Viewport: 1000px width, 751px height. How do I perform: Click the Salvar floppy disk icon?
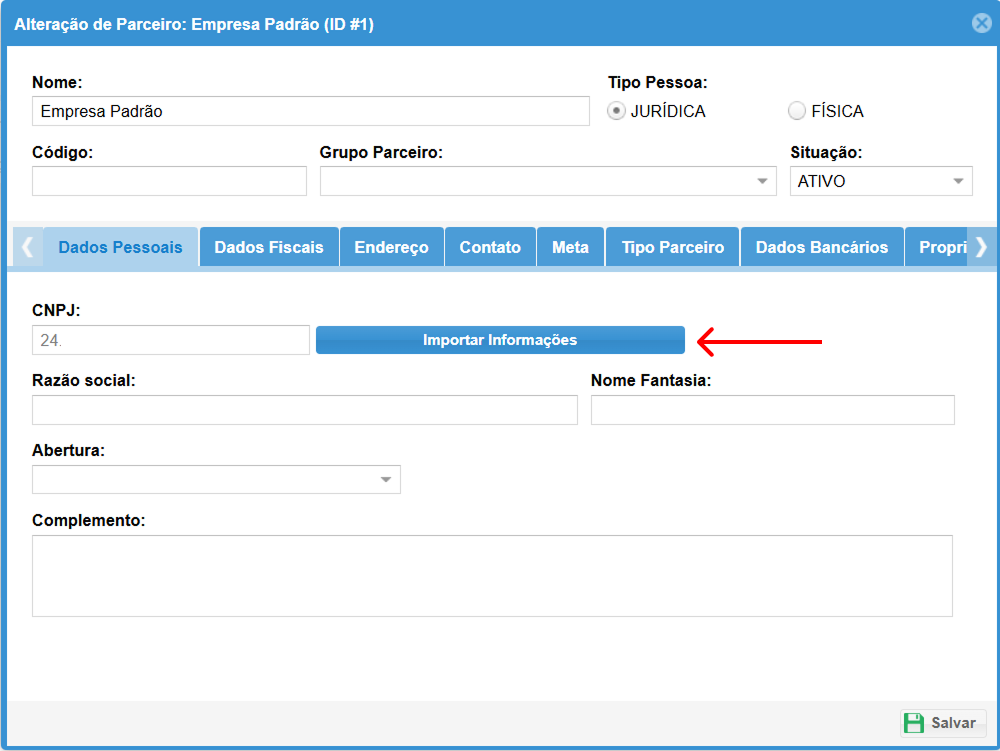pyautogui.click(x=914, y=723)
